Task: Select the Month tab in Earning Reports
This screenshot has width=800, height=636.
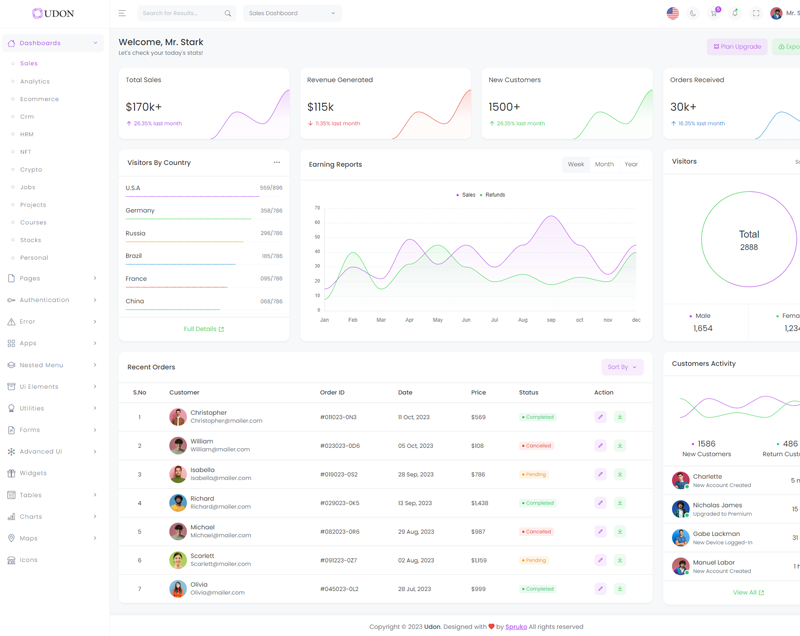Action: (604, 164)
